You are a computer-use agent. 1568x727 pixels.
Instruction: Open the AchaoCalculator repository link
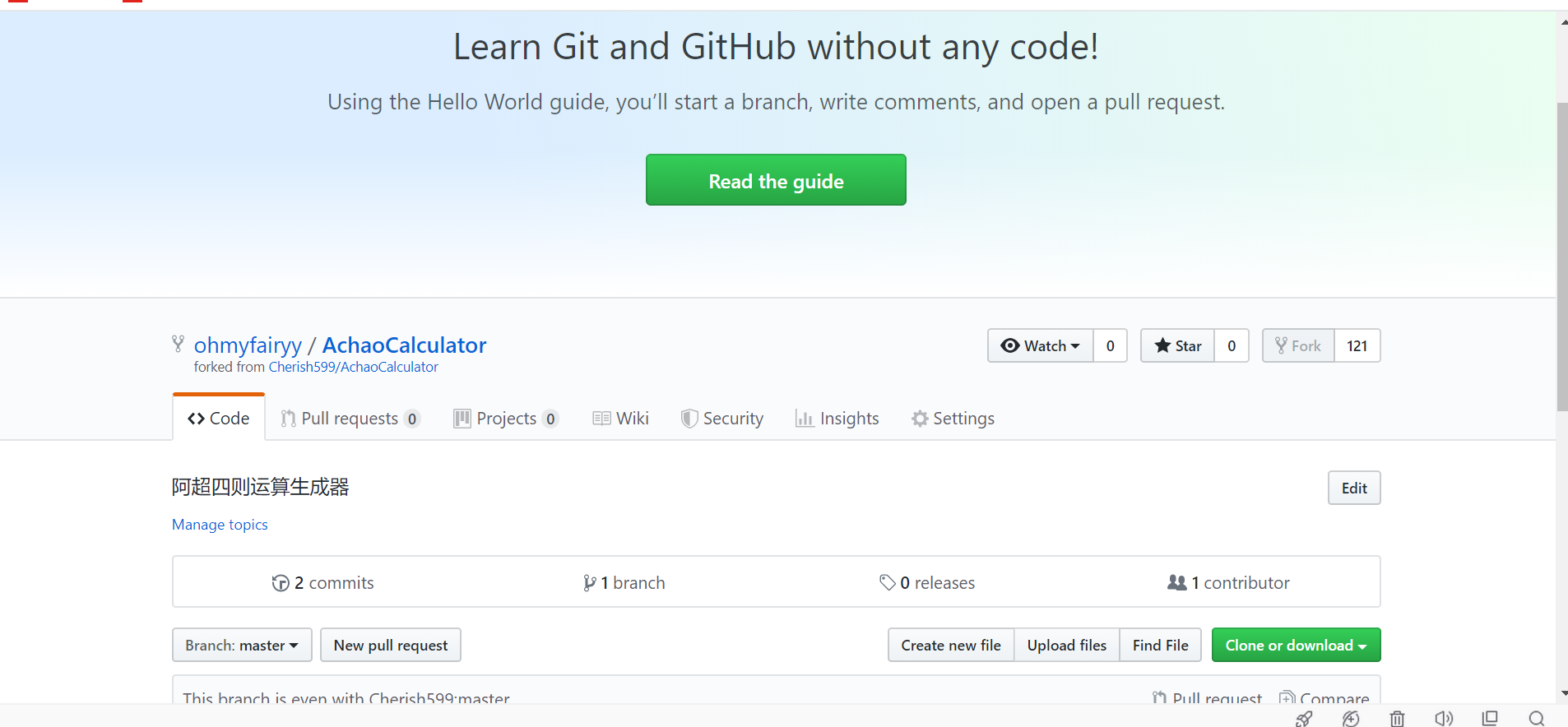point(404,345)
